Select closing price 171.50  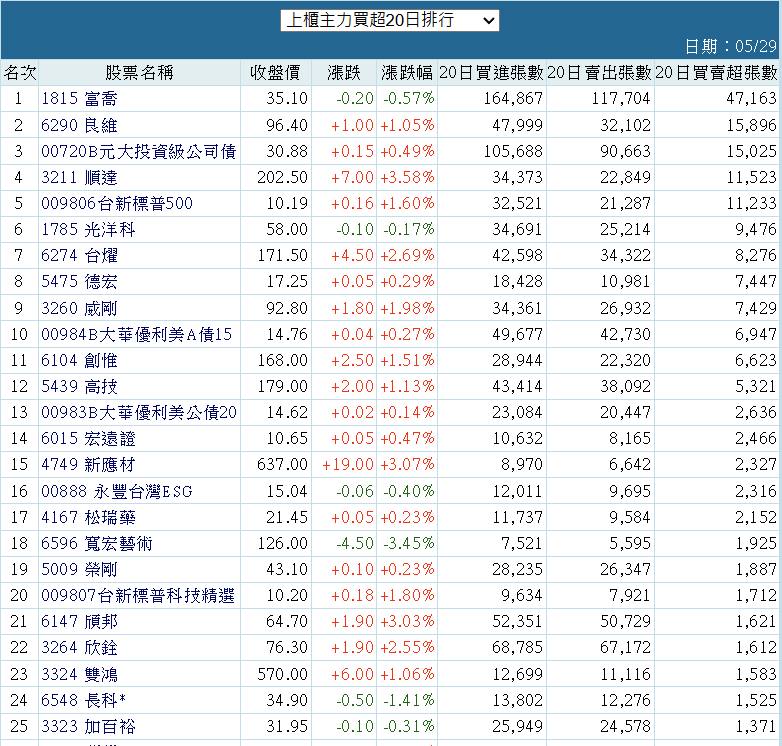(282, 255)
